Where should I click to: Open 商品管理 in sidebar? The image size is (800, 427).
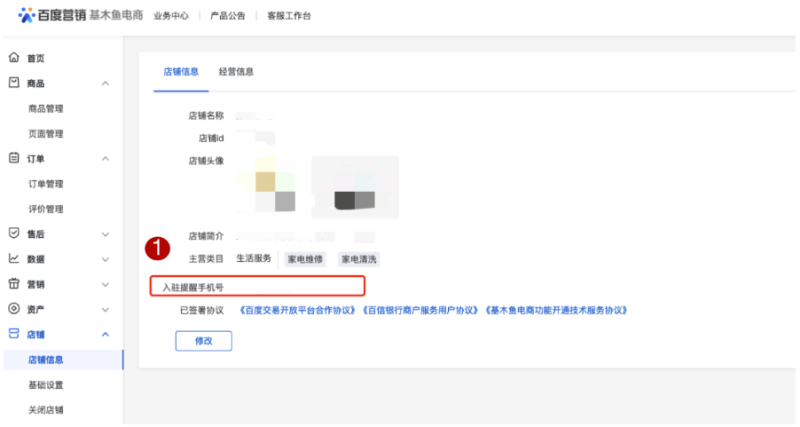click(46, 108)
